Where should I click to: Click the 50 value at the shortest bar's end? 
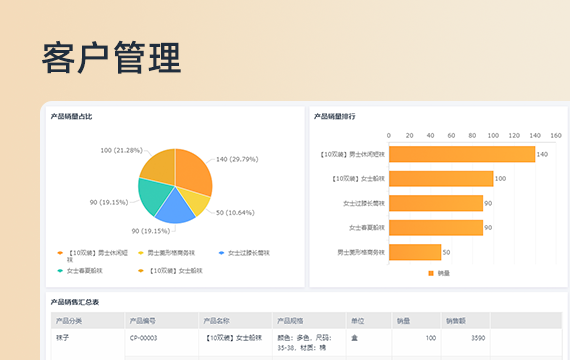(x=446, y=252)
